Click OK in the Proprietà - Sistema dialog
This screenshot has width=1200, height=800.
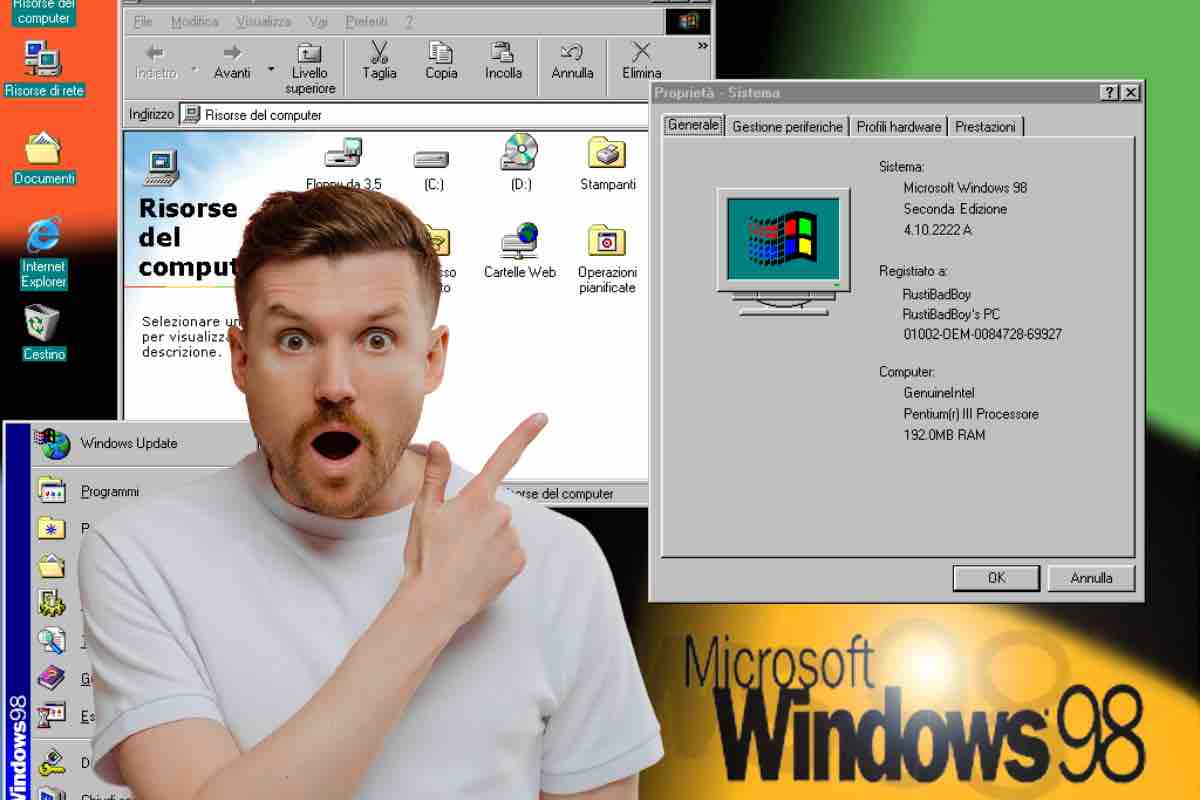click(996, 578)
